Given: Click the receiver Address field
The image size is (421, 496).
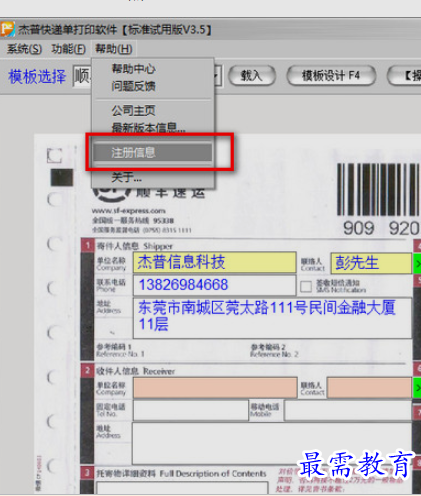Looking at the screenshot, I should pyautogui.click(x=272, y=443).
